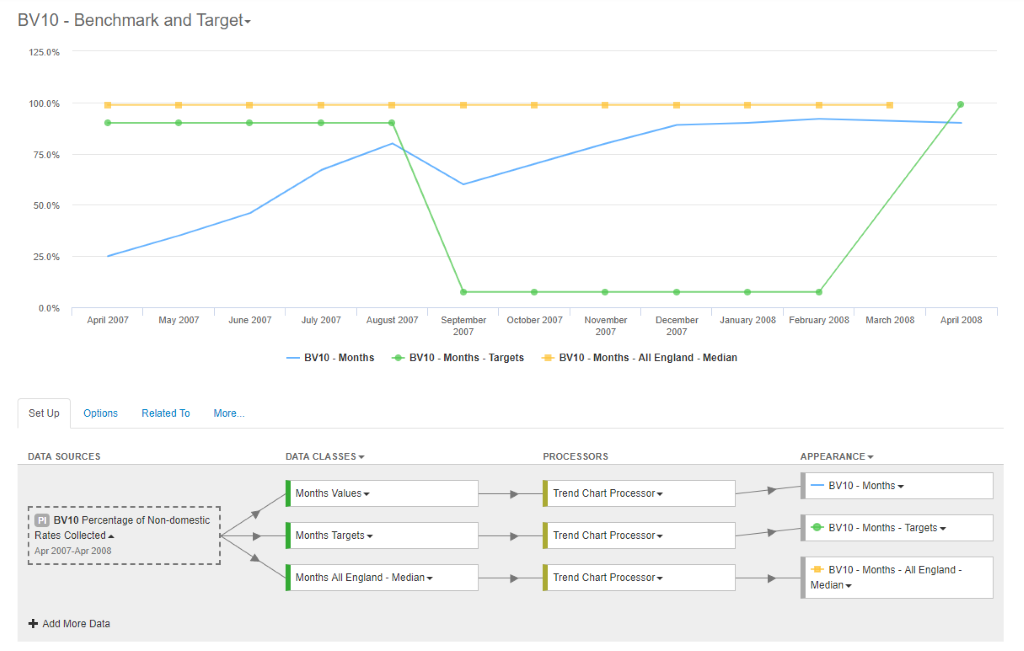
Task: Click the yellow square swatch in All England - Median appearance
Action: pyautogui.click(x=817, y=569)
